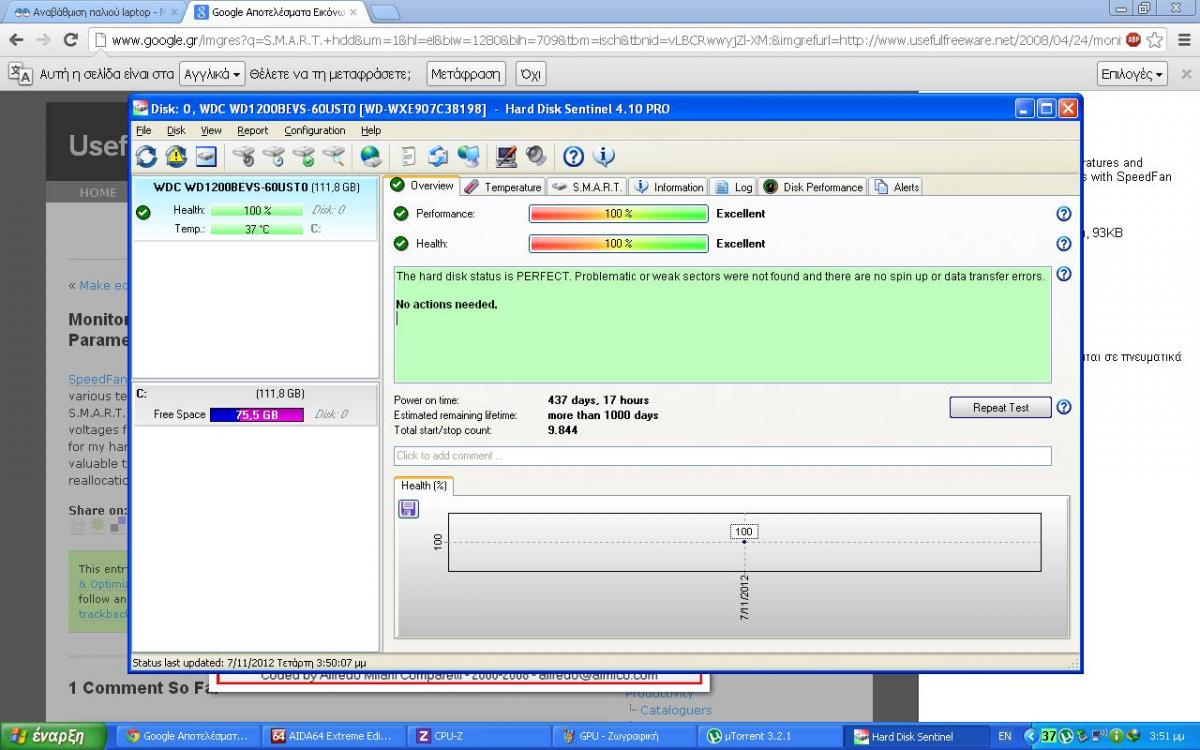Click the Chrome reload page icon
Screen dimensions: 1200x750
click(70, 40)
